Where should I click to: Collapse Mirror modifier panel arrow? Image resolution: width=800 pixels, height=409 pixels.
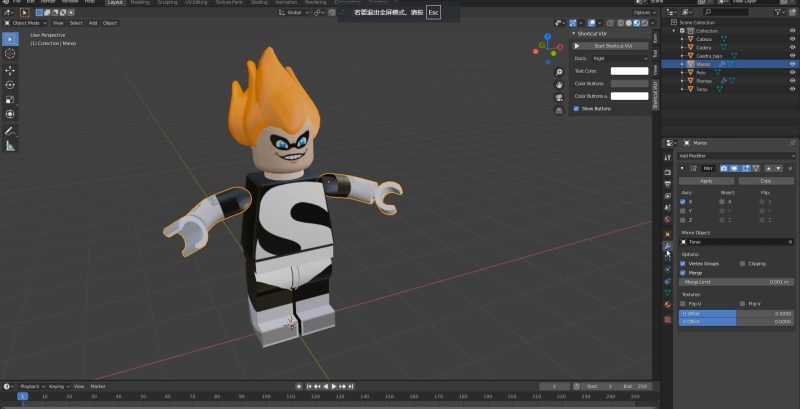click(x=683, y=168)
